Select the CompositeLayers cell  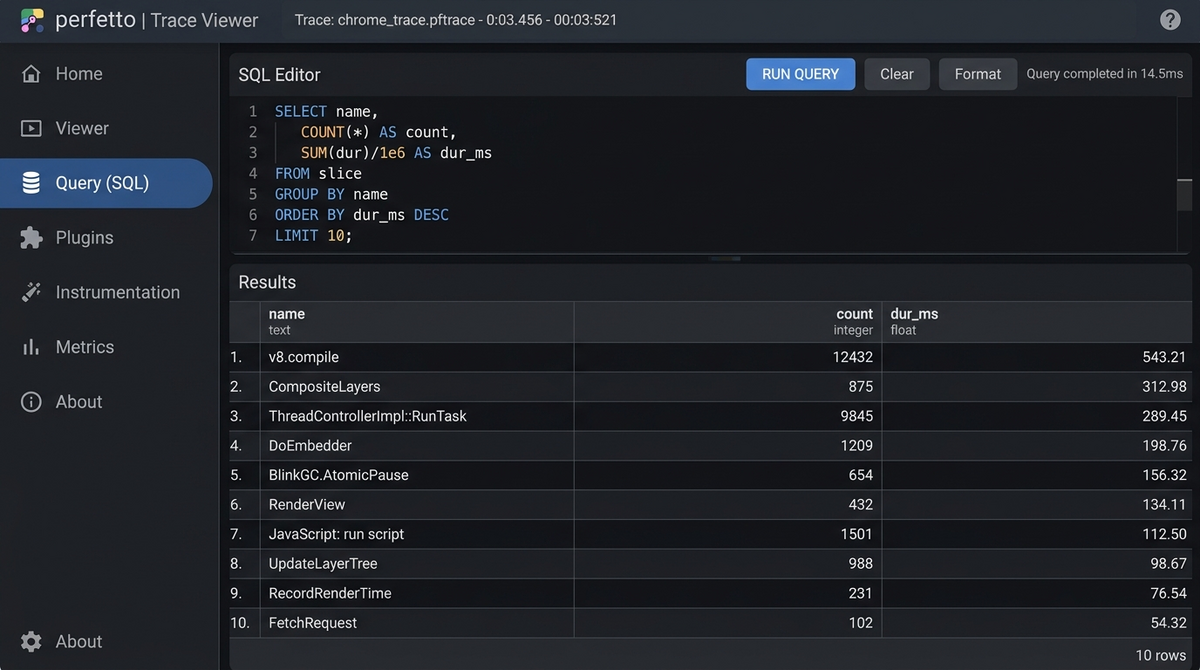coord(417,387)
